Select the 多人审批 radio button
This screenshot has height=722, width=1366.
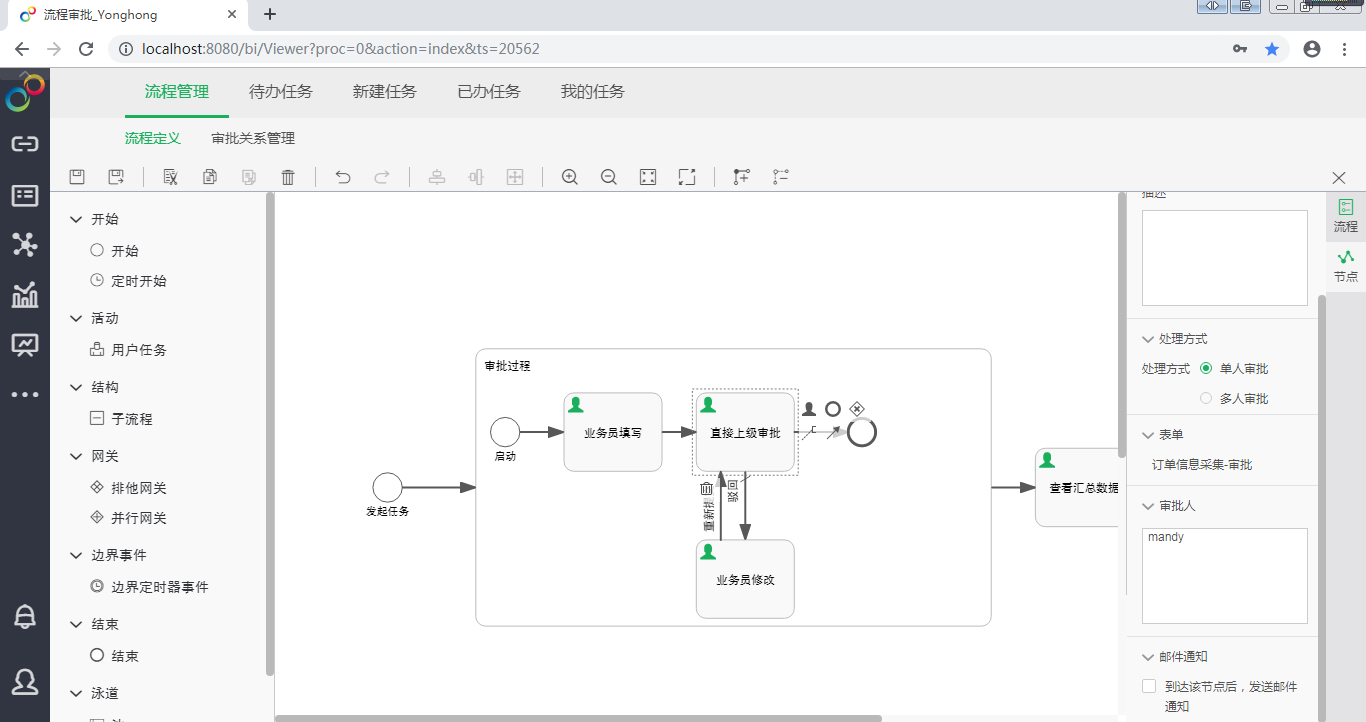[1206, 399]
